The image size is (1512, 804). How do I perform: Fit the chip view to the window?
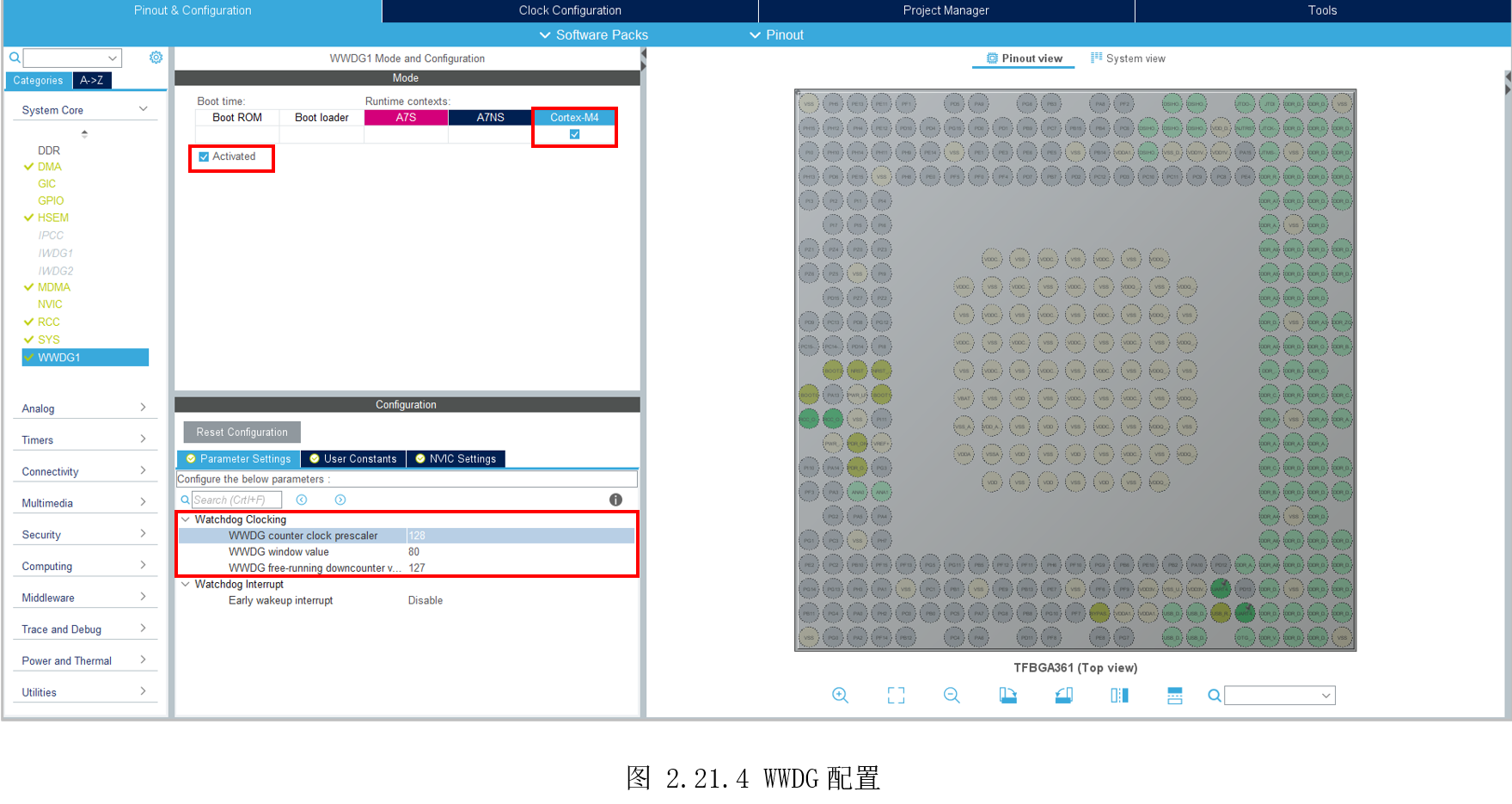pos(896,696)
